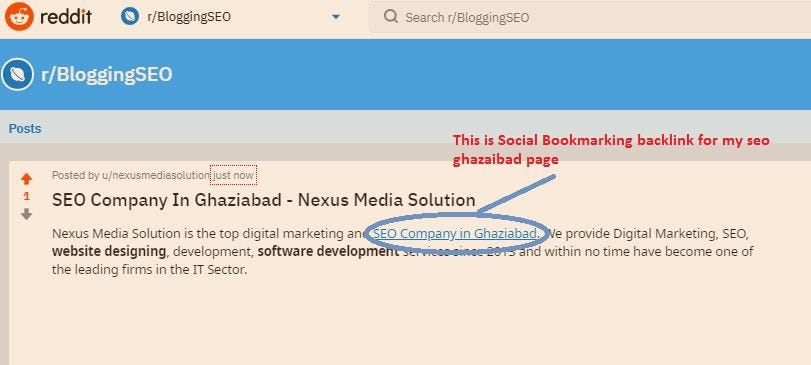Click the large community avatar in the banner
Screen dimensions: 811x365
click(17, 74)
